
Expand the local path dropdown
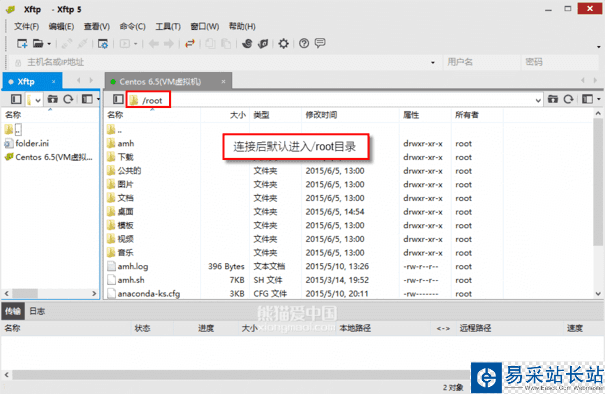point(38,100)
